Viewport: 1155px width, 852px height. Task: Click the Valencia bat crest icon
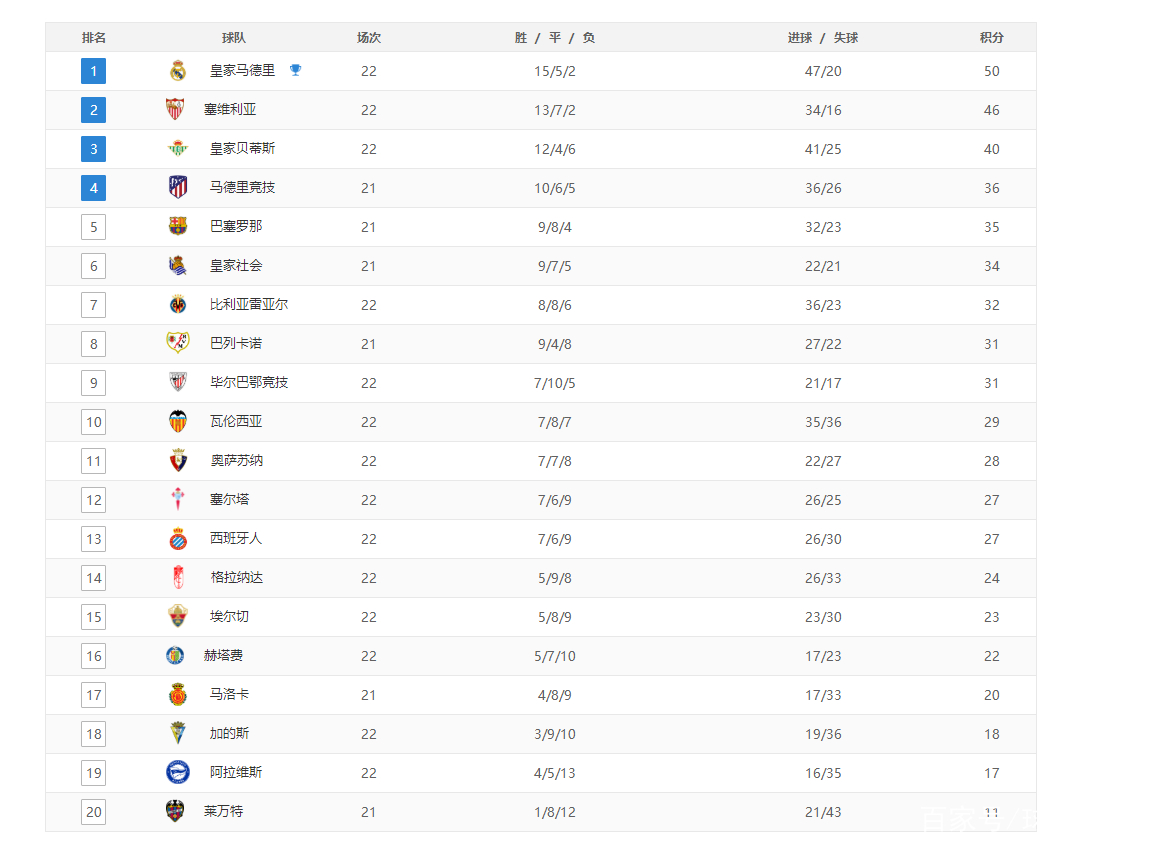tap(178, 421)
